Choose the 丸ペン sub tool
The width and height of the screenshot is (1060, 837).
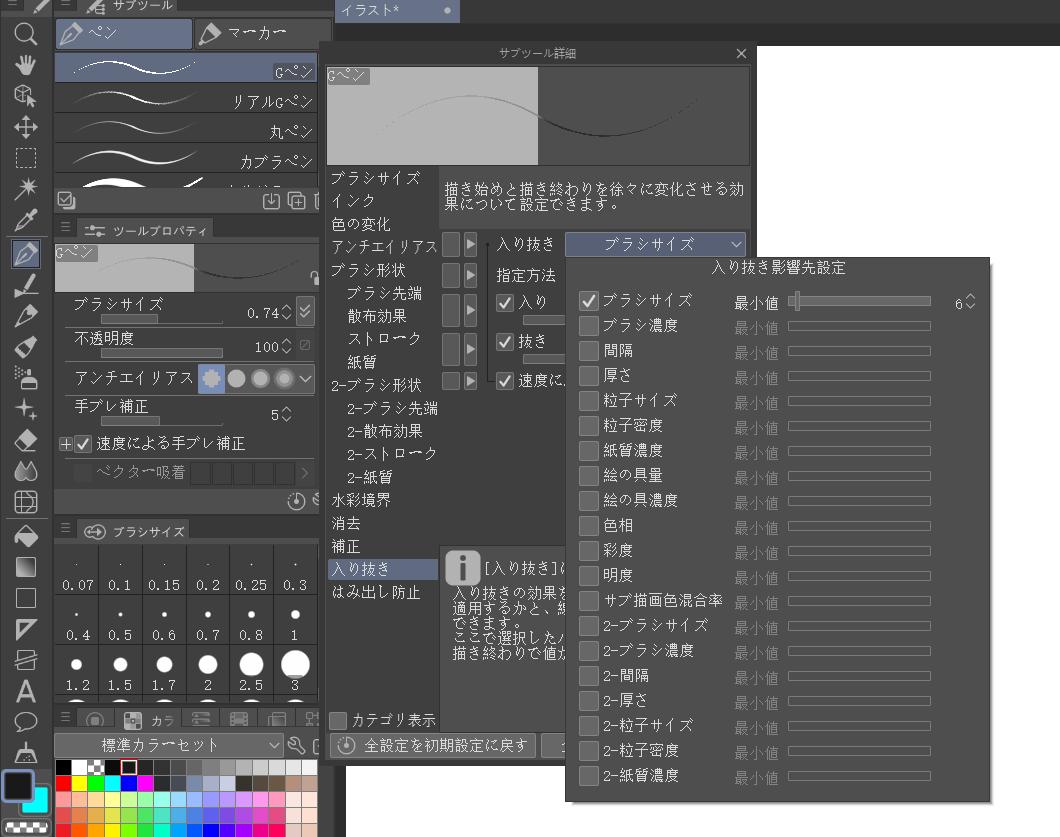pos(186,129)
